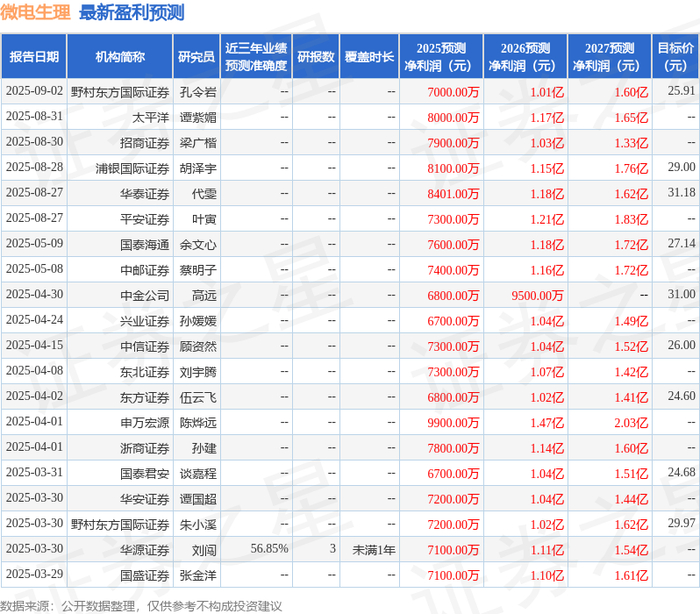Click analyst name 余文心
700x614 pixels.
pos(198,245)
